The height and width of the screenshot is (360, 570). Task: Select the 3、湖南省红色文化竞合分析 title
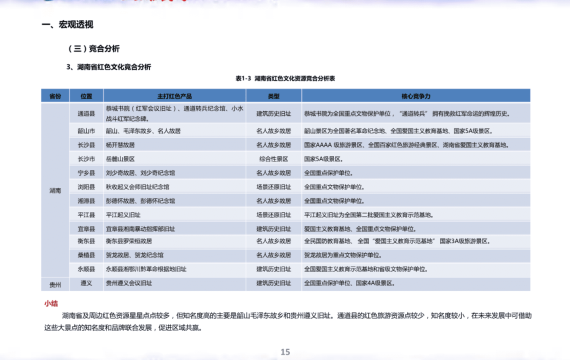(x=108, y=67)
